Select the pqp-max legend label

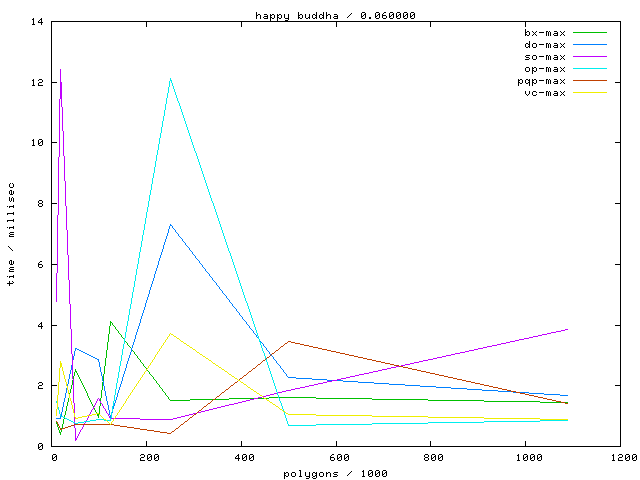[x=542, y=81]
